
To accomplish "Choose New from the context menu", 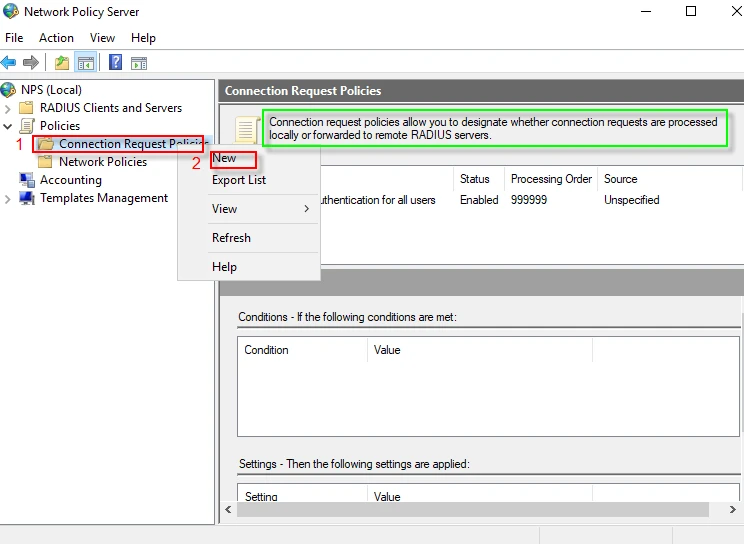I will tap(224, 158).
